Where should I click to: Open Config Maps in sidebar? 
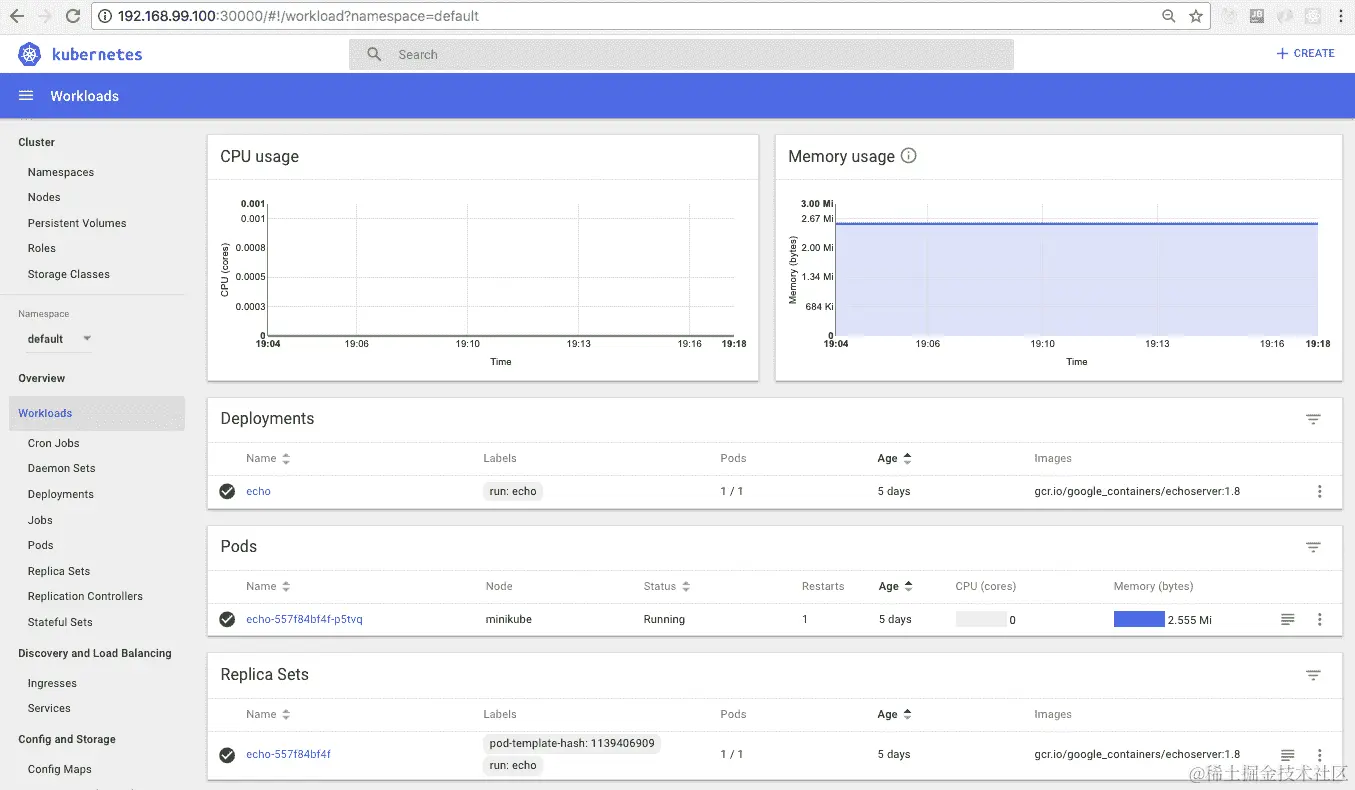point(60,769)
